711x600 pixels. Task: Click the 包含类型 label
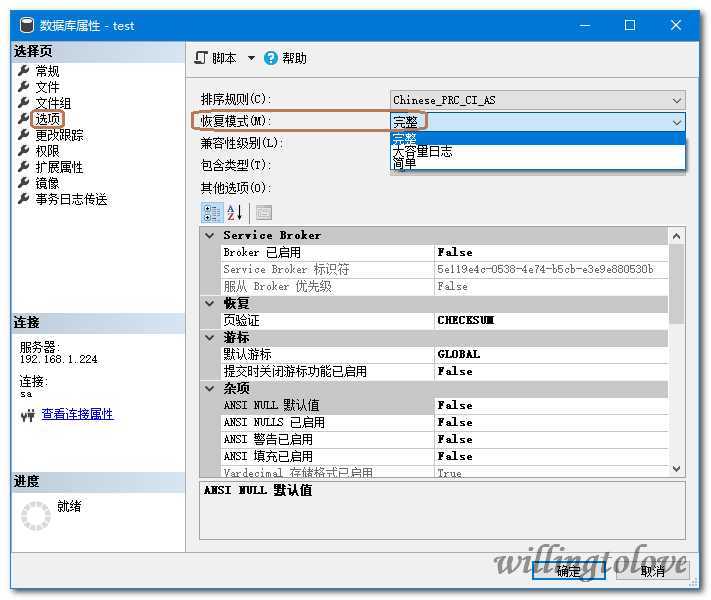tap(236, 166)
